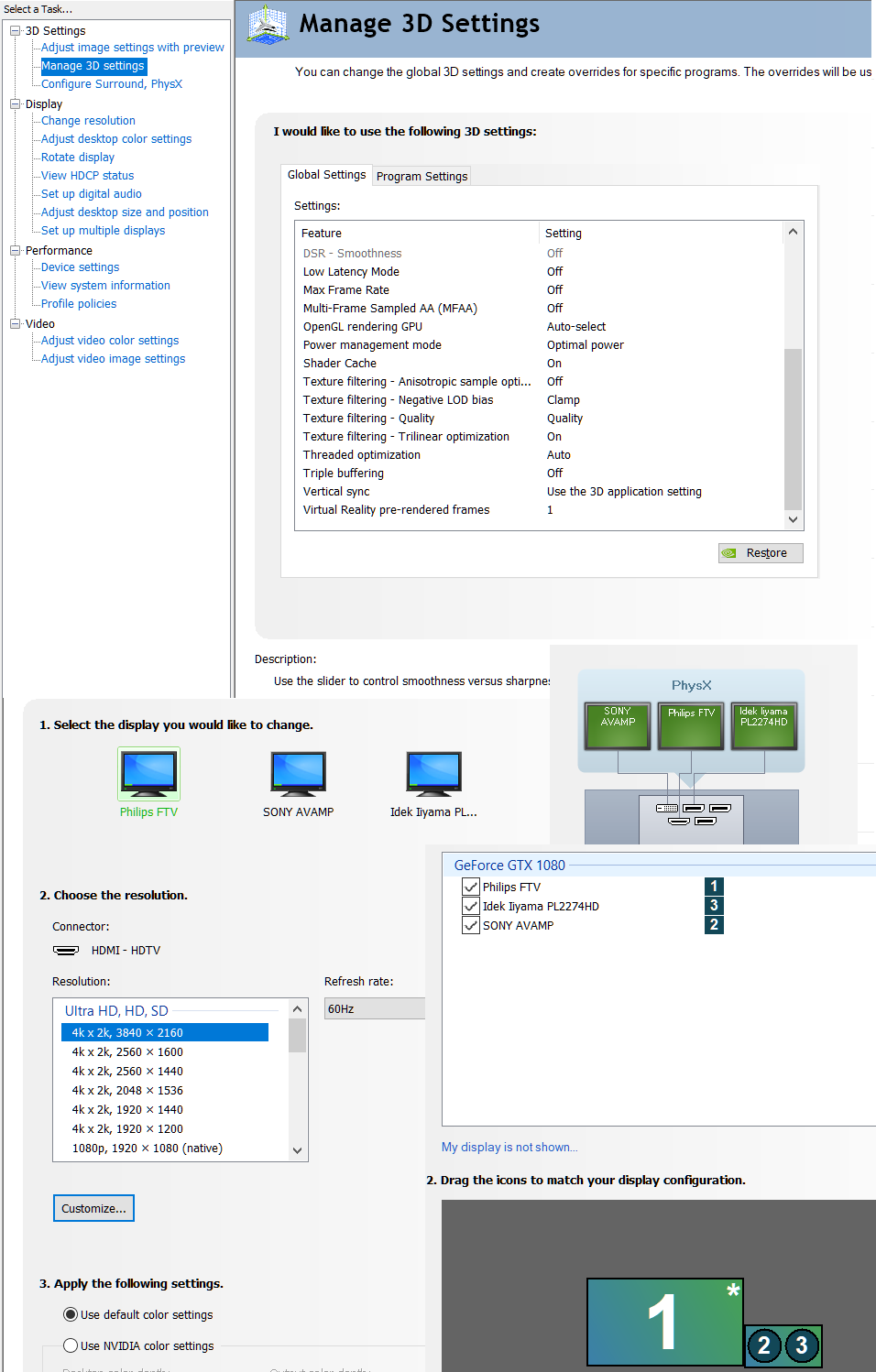Viewport: 876px width, 1372px height.
Task: Open Adjust video image settings
Action: [x=114, y=359]
